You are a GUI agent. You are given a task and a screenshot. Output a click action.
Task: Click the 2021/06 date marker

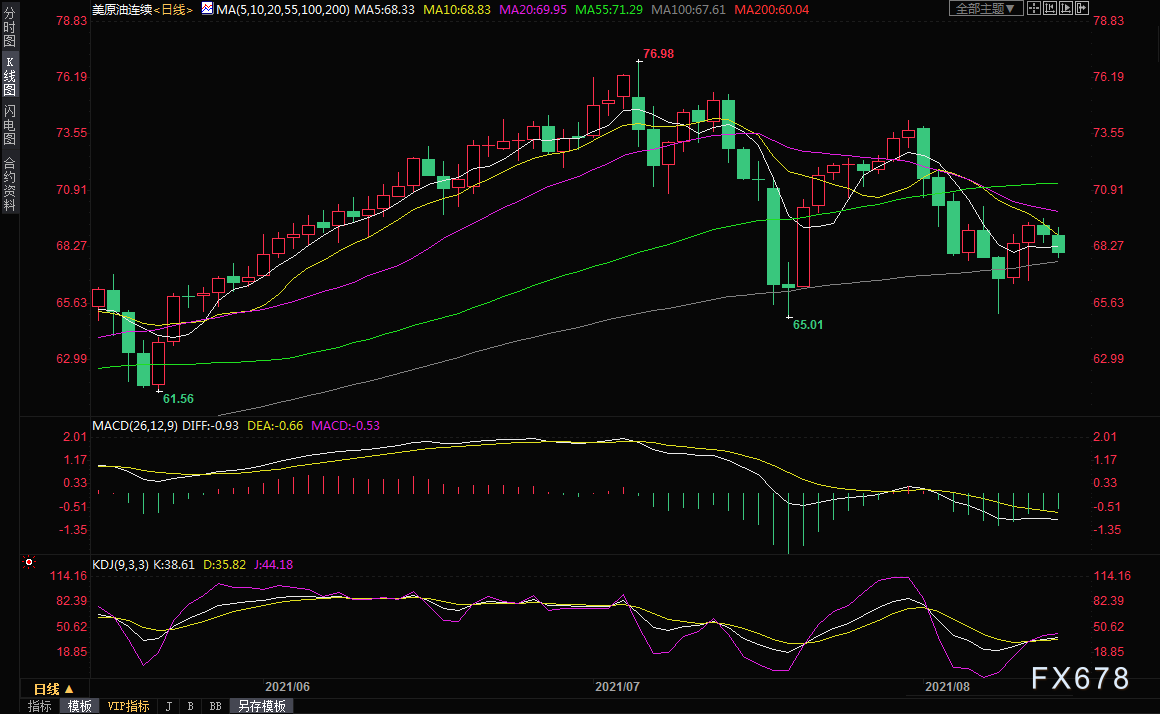[x=287, y=687]
